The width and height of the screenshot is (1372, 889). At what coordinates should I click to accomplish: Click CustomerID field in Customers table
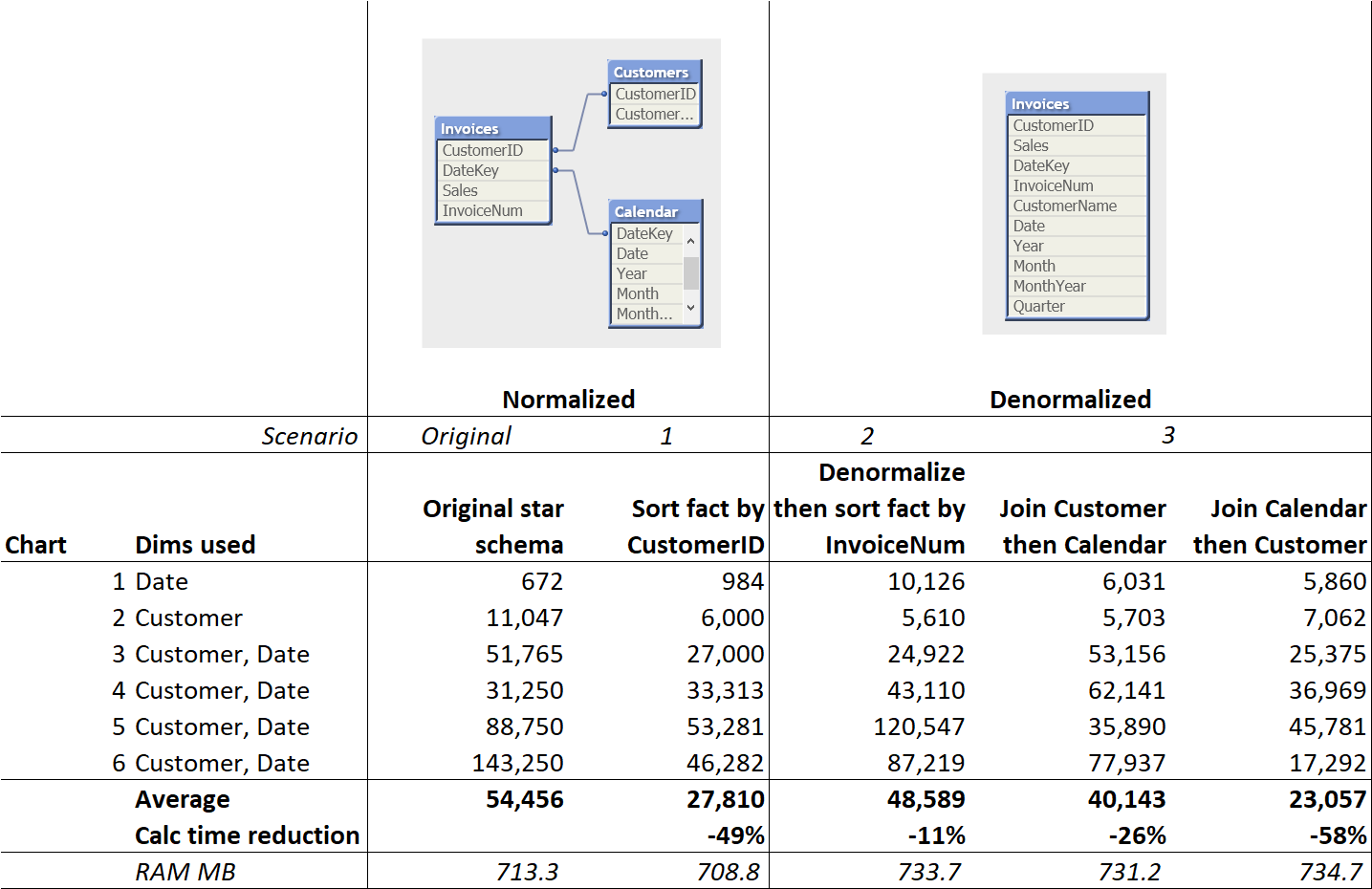tap(655, 94)
